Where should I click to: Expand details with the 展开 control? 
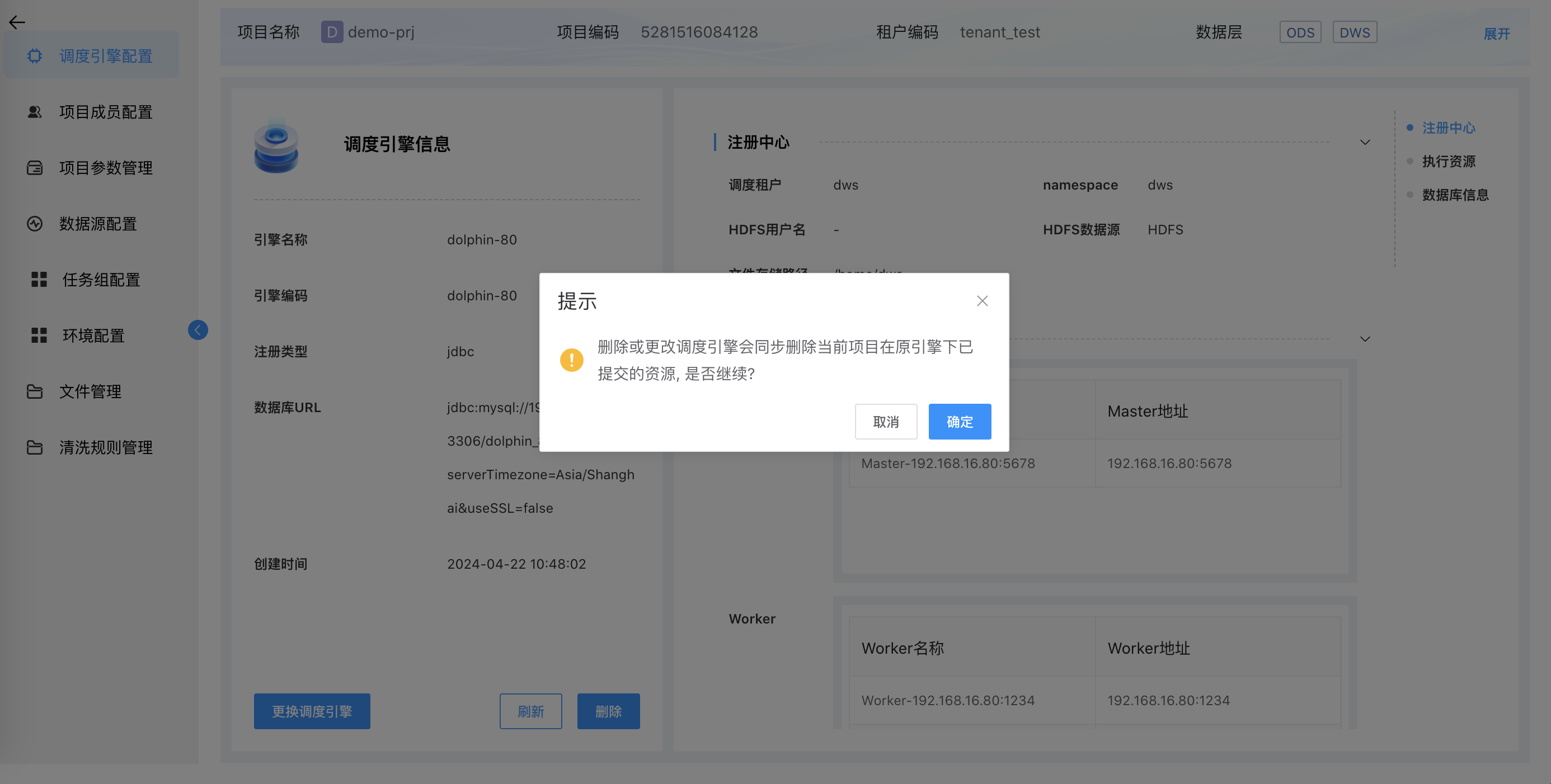(1497, 34)
